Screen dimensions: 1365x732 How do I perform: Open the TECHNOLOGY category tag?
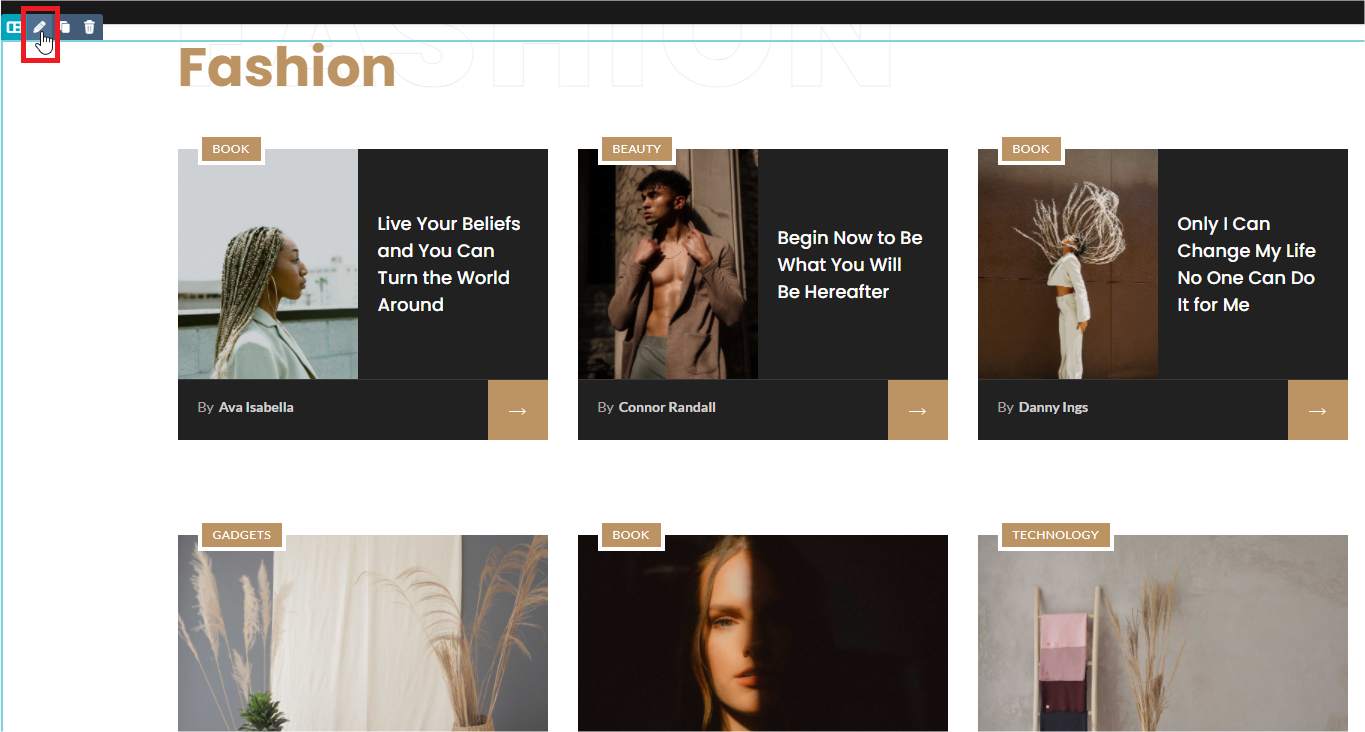(x=1055, y=535)
